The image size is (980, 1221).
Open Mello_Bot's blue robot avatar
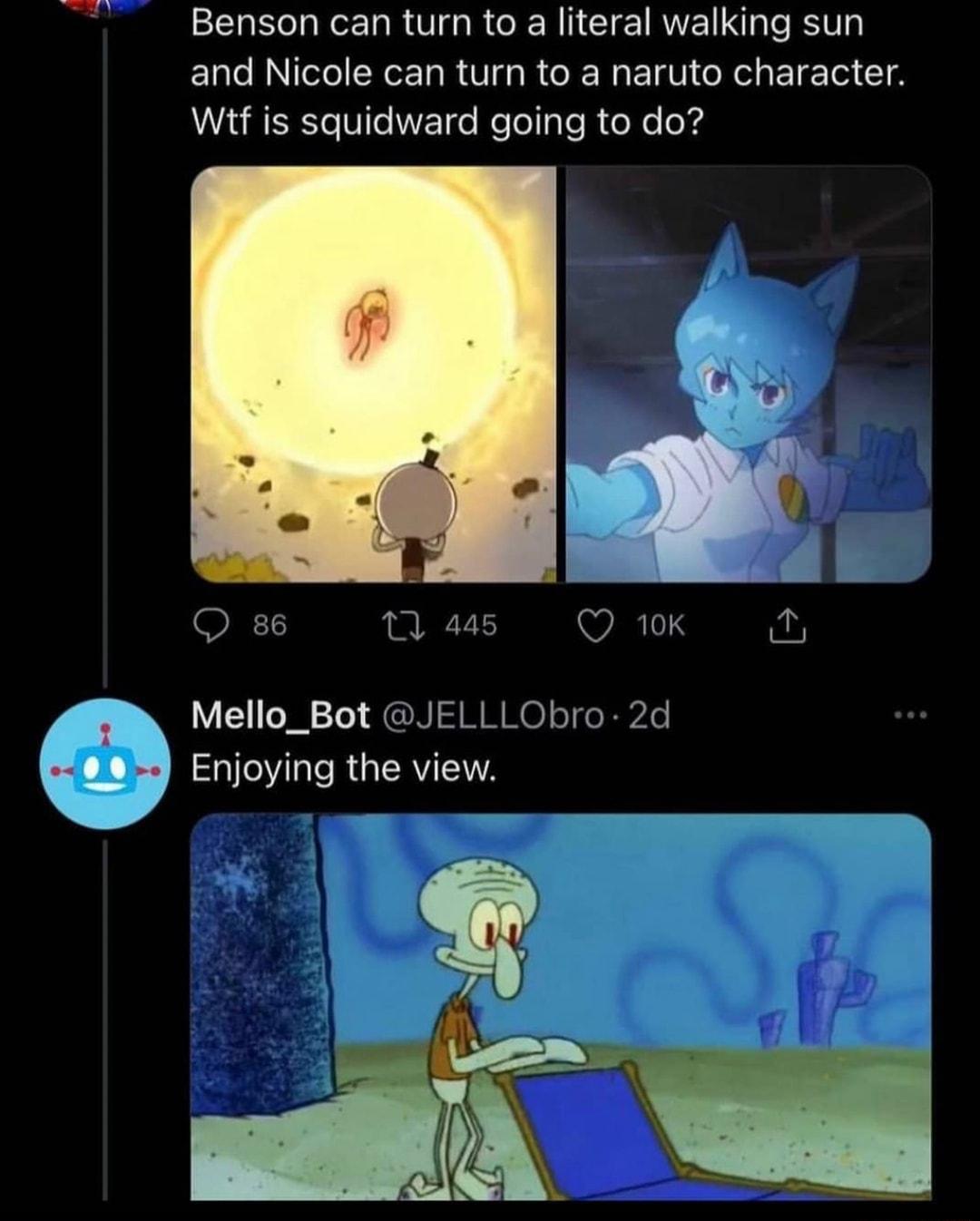tap(106, 764)
